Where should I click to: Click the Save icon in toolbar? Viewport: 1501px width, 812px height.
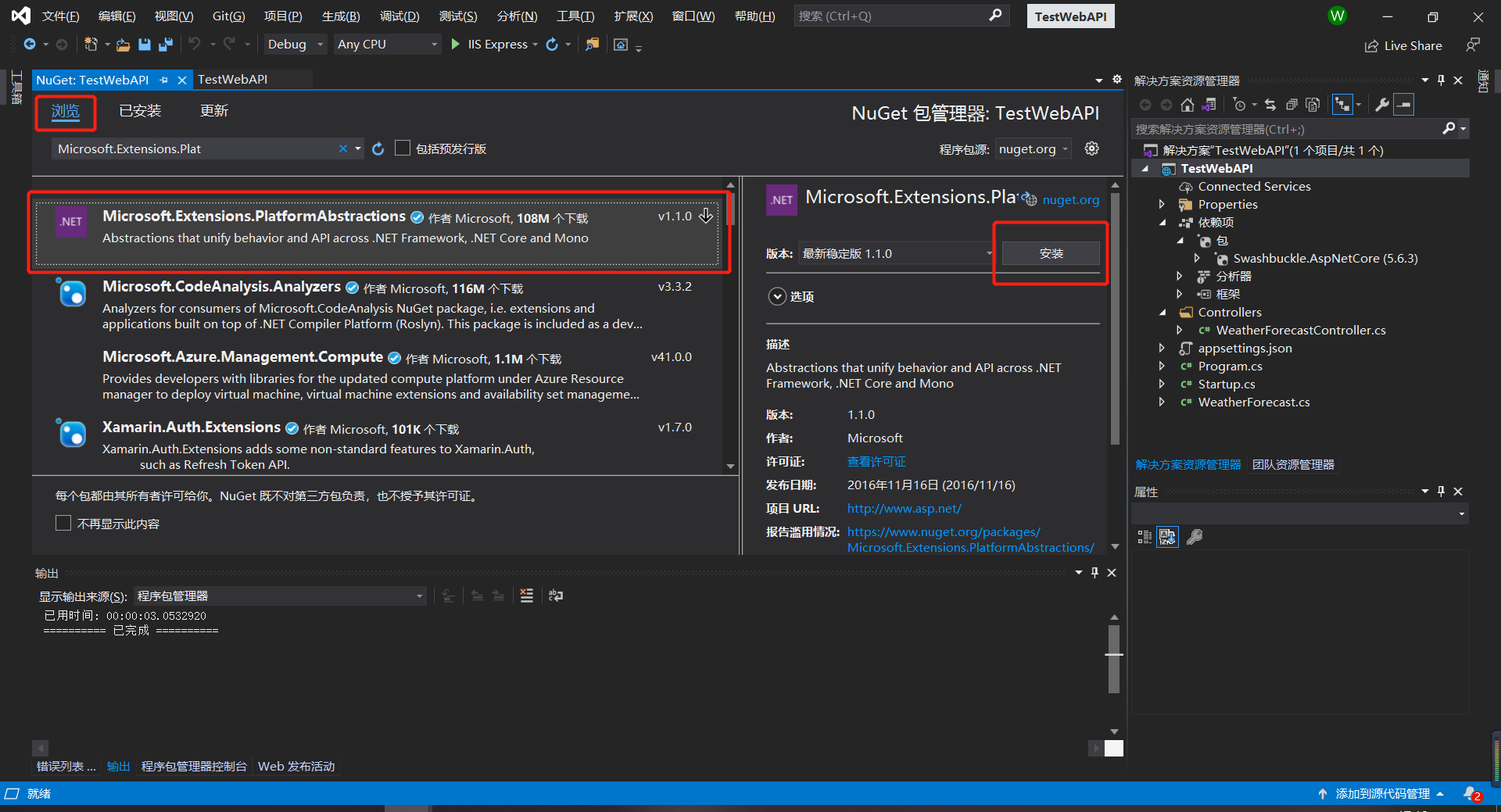pyautogui.click(x=145, y=45)
